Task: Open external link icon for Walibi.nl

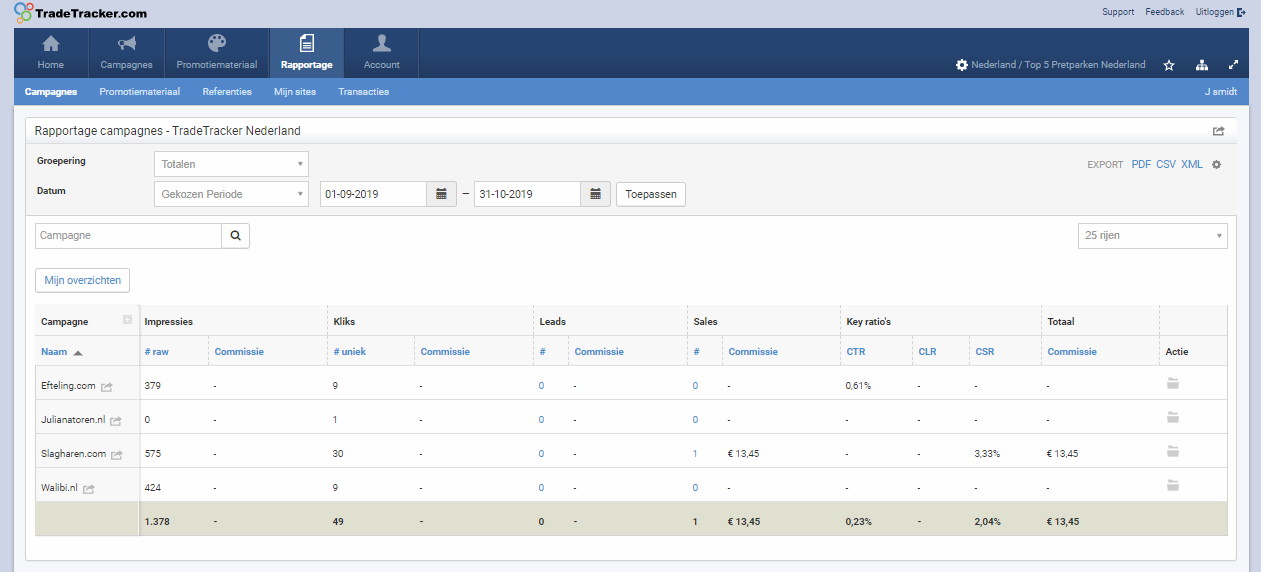Action: 89,489
